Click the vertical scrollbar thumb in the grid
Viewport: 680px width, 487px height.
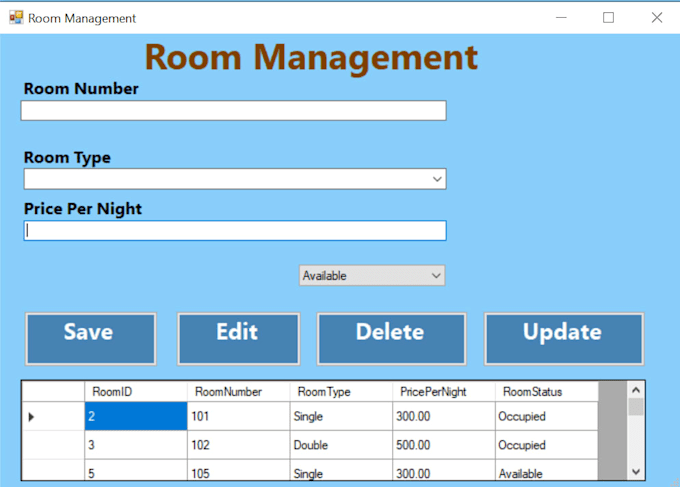(636, 407)
